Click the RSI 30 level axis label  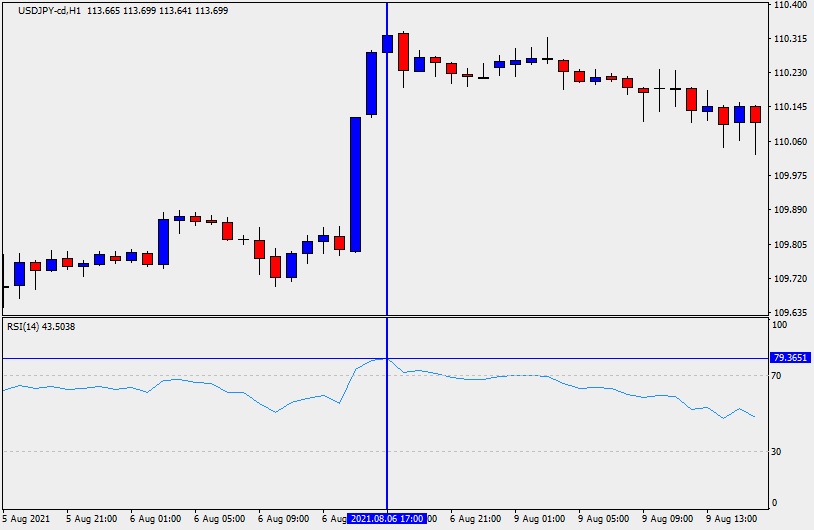click(x=776, y=452)
